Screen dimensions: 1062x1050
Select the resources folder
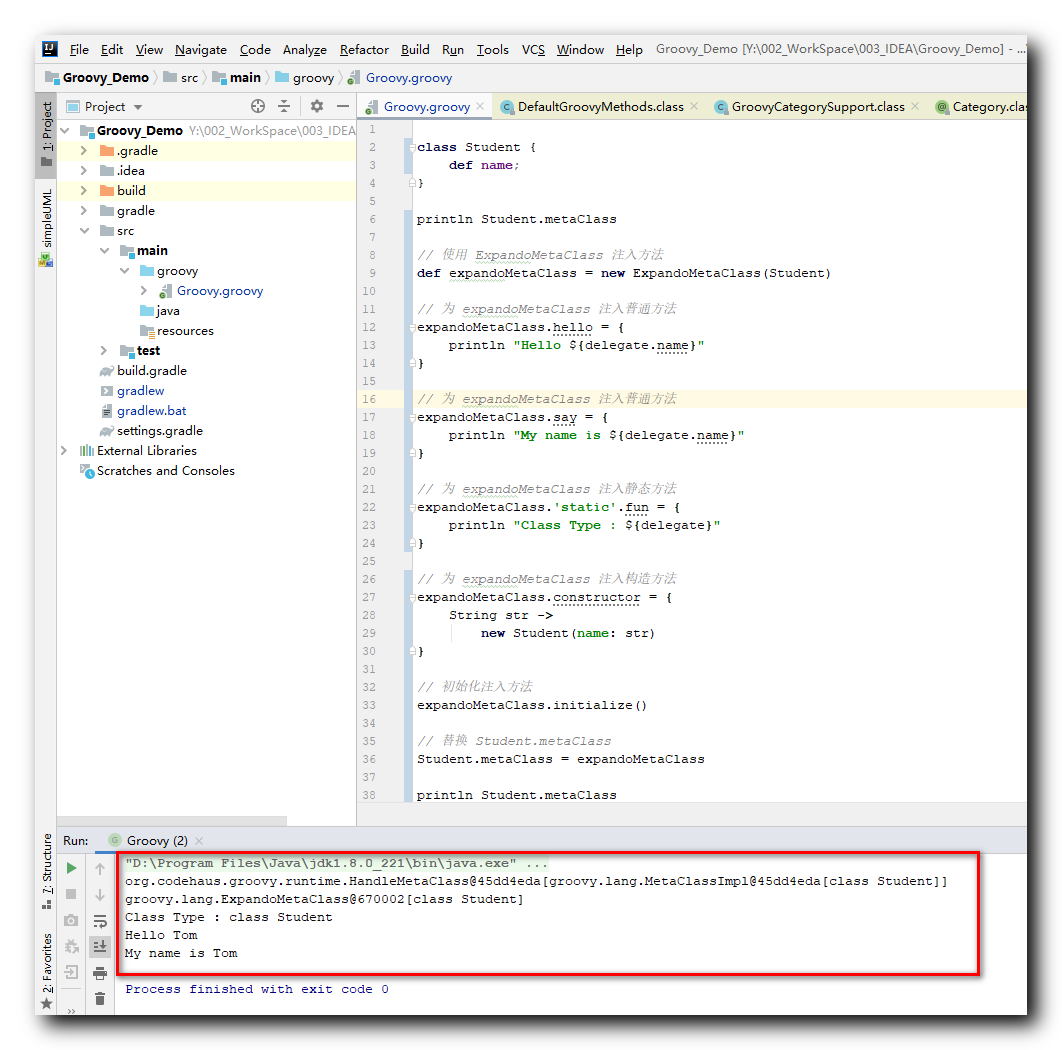coord(185,331)
